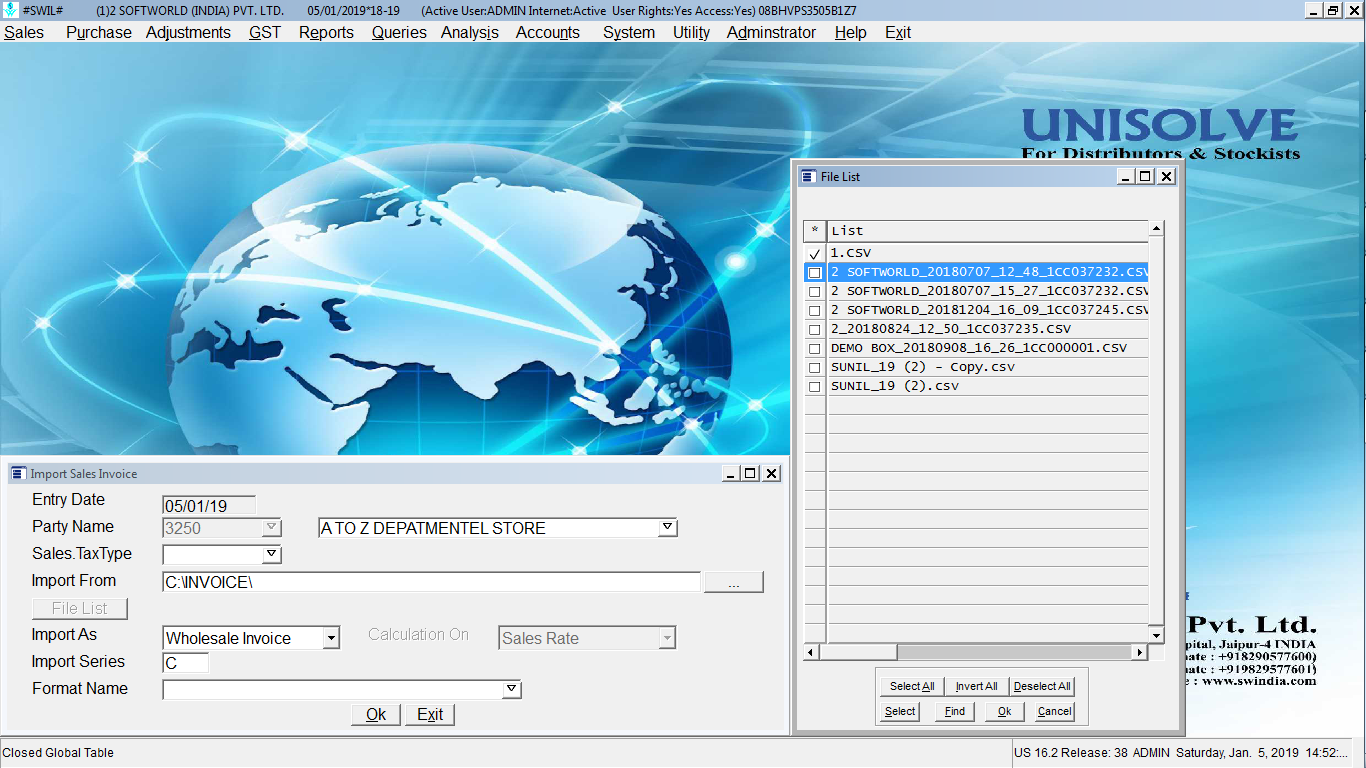
Task: Open the System menu
Action: click(x=629, y=32)
